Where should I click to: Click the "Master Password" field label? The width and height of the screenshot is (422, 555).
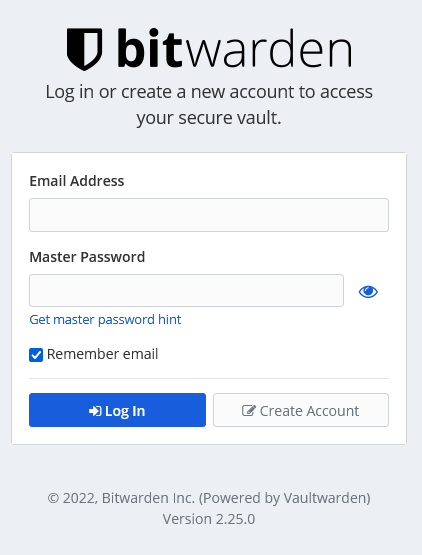(87, 257)
